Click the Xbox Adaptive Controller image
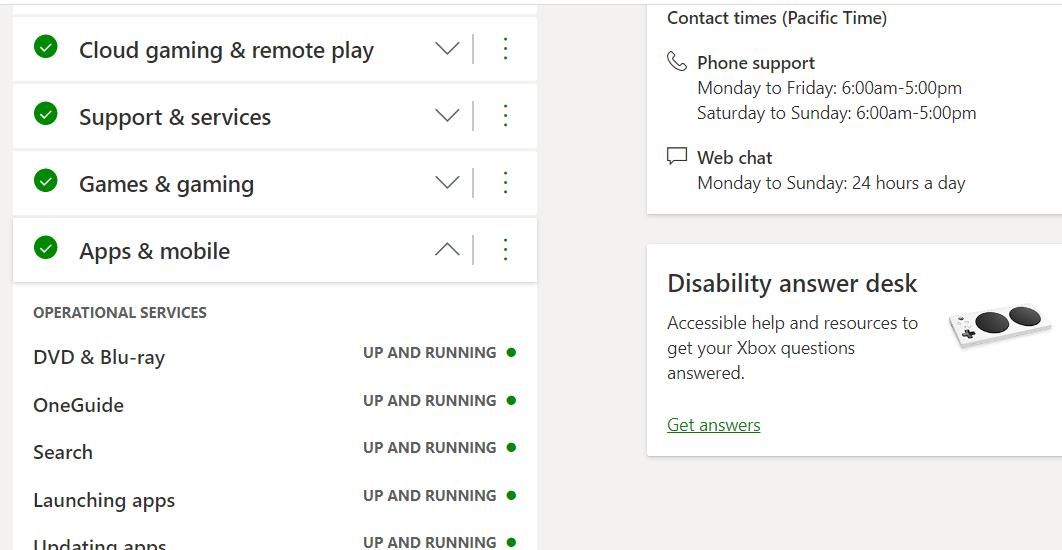The width and height of the screenshot is (1062, 550). pyautogui.click(x=1000, y=325)
